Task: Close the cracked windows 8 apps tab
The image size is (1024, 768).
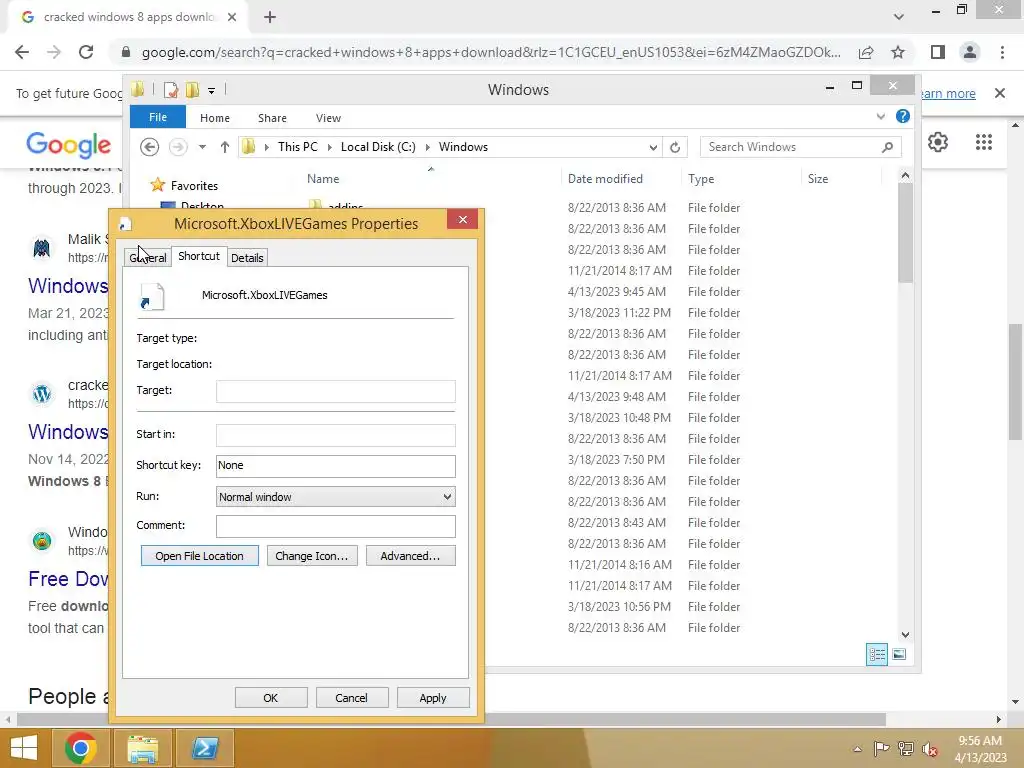Action: click(232, 18)
